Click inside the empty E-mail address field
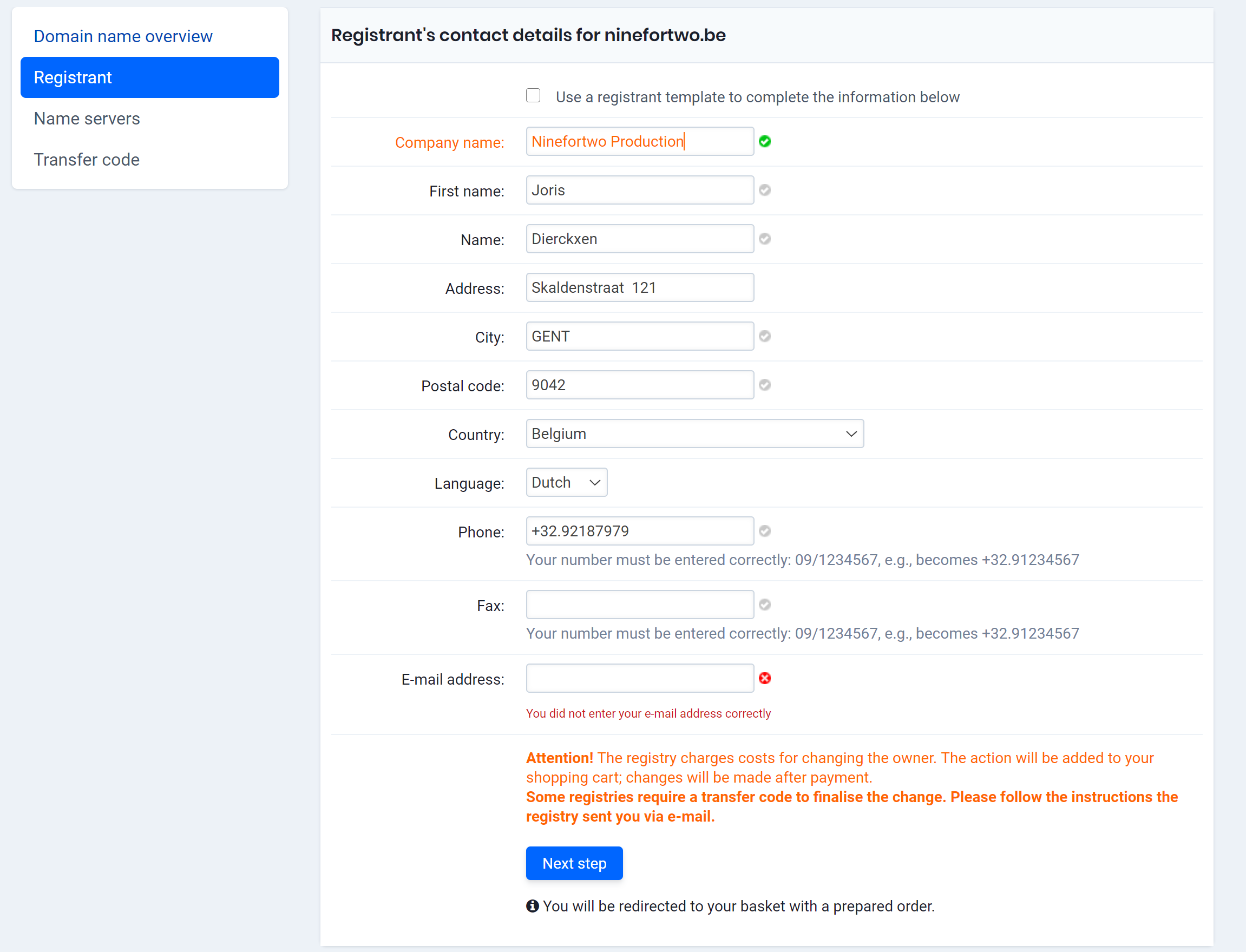This screenshot has height=952, width=1246. click(x=639, y=678)
